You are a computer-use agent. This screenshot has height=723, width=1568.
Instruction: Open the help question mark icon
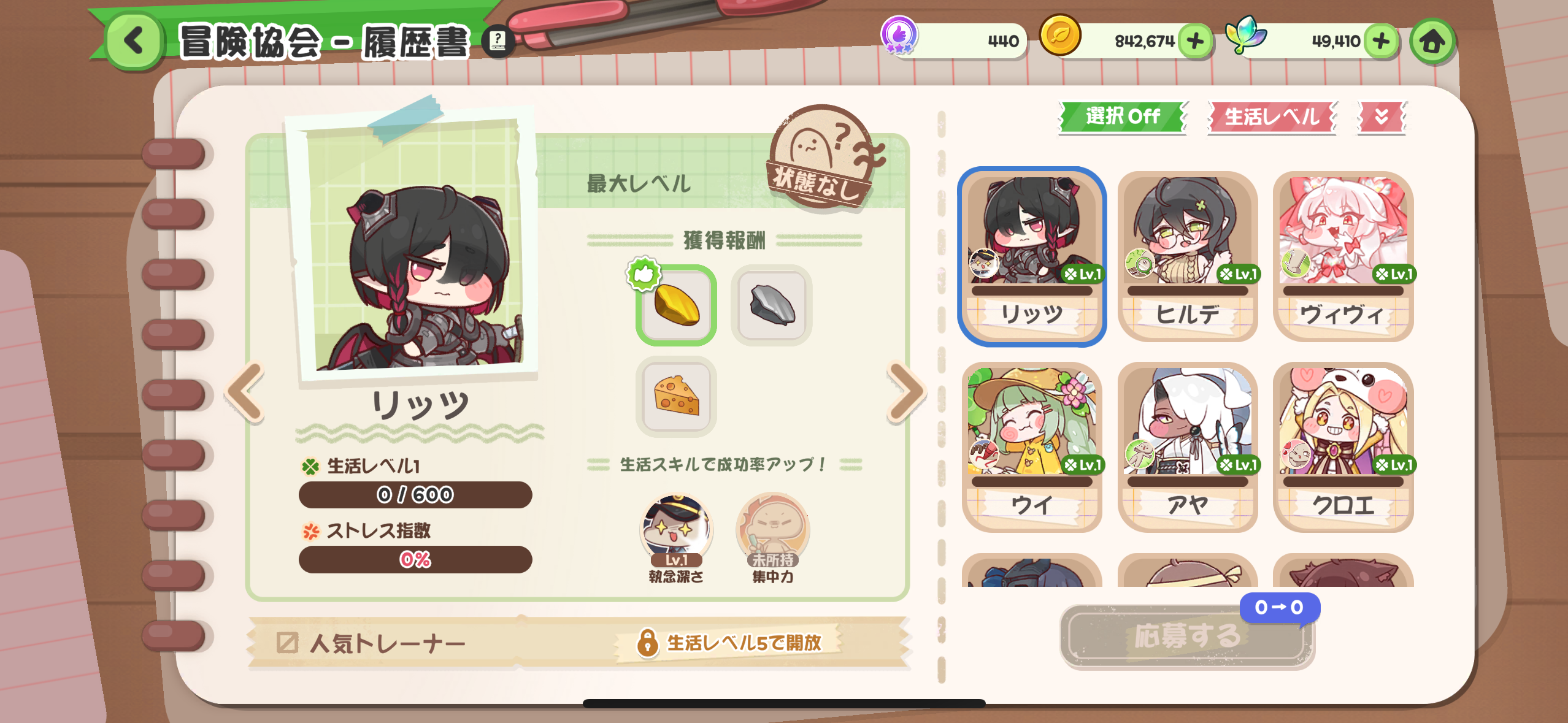pos(498,42)
